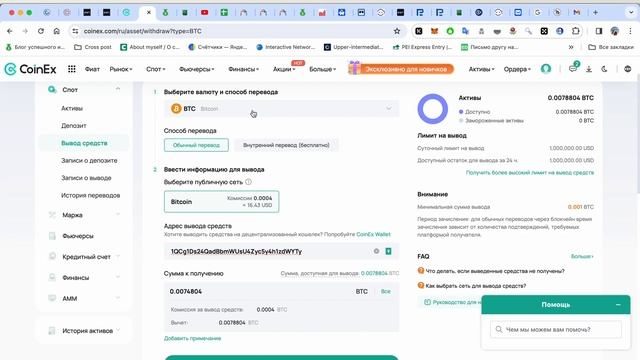
Task: Select Обычный перевод transfer method
Action: [196, 145]
